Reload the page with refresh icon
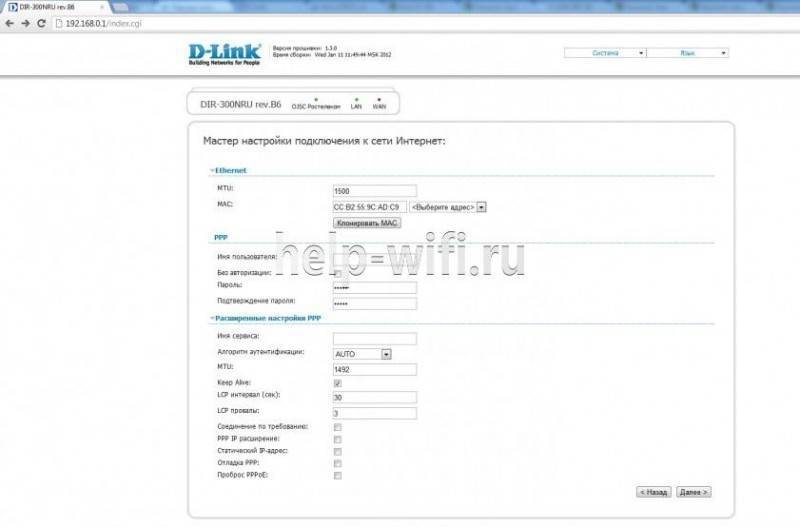Image resolution: width=800 pixels, height=527 pixels. pos(41,23)
